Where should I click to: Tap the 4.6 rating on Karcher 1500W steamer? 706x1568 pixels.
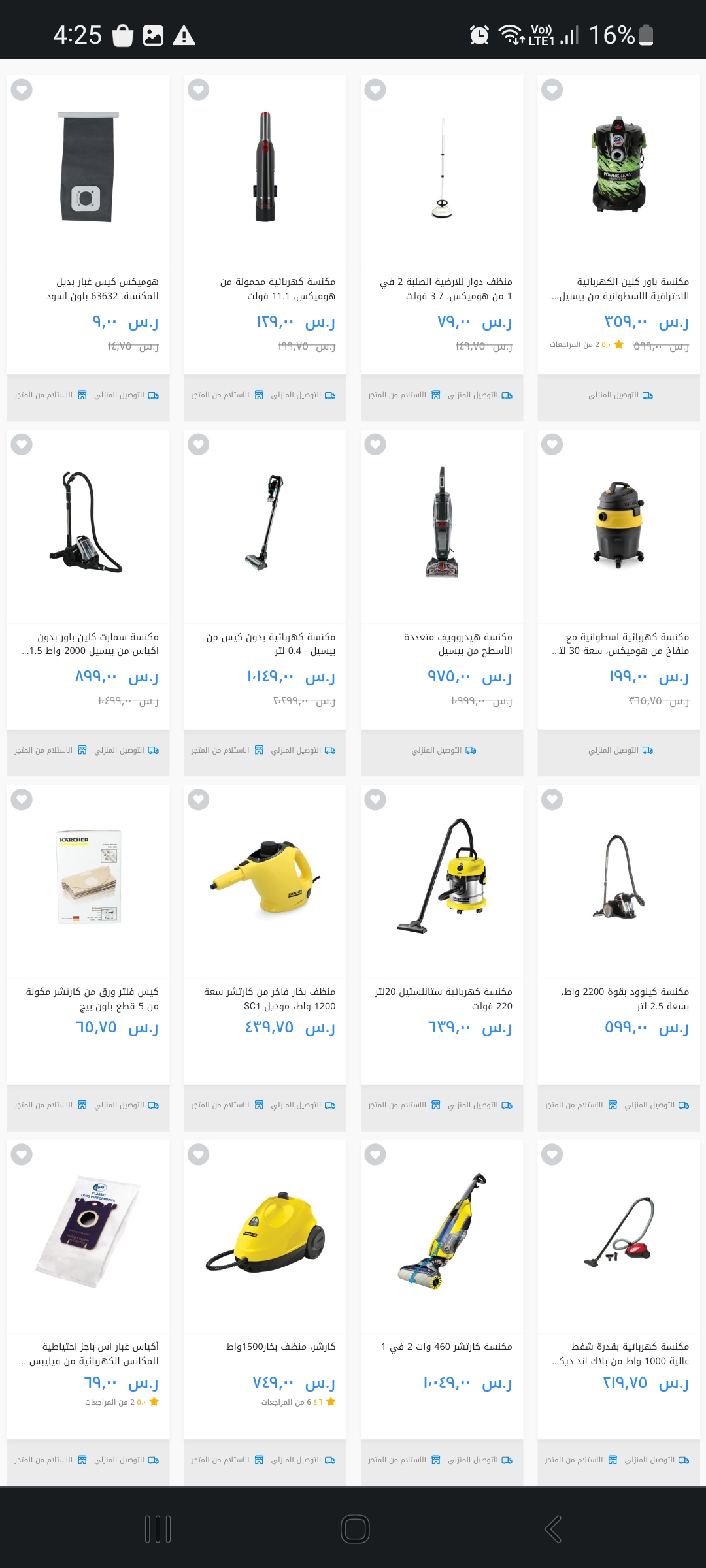(298, 1402)
